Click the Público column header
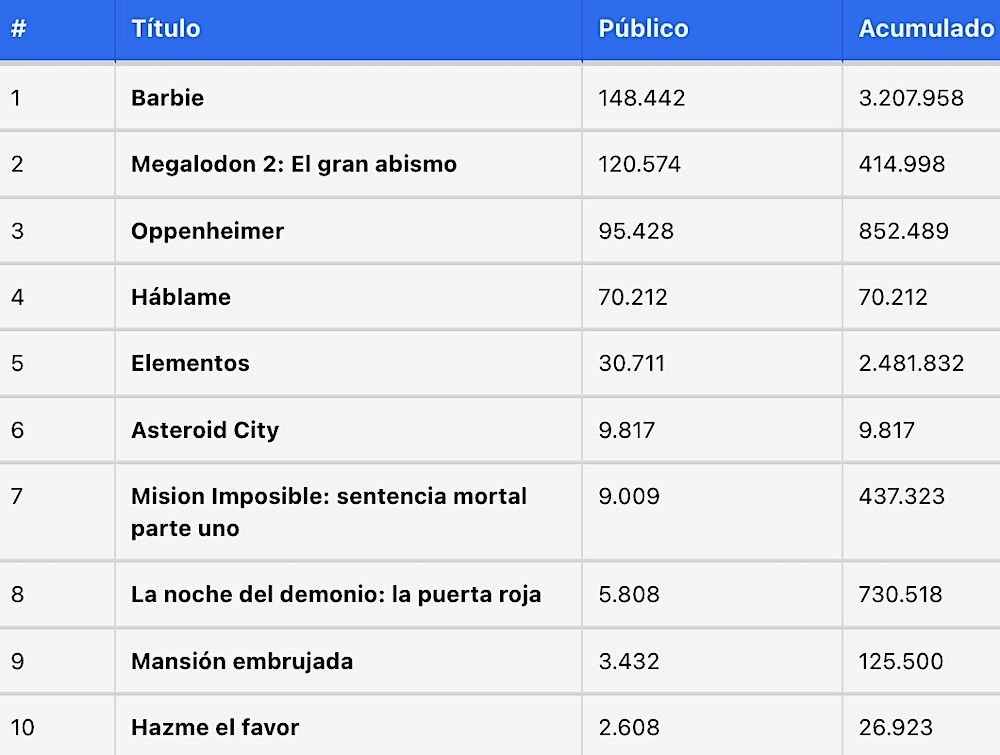 point(643,29)
